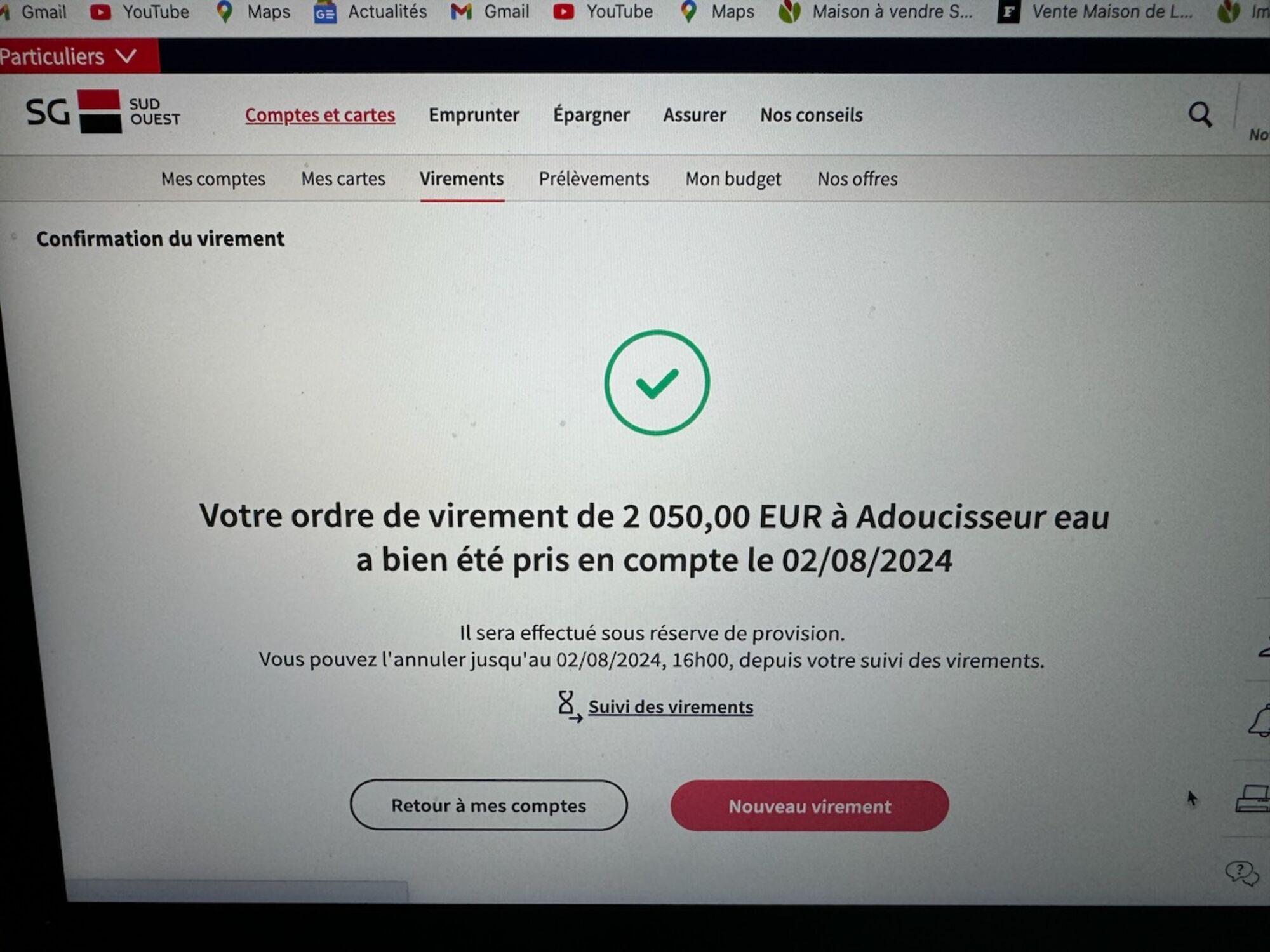Open the Emprunter menu
This screenshot has height=952, width=1270.
pyautogui.click(x=474, y=115)
